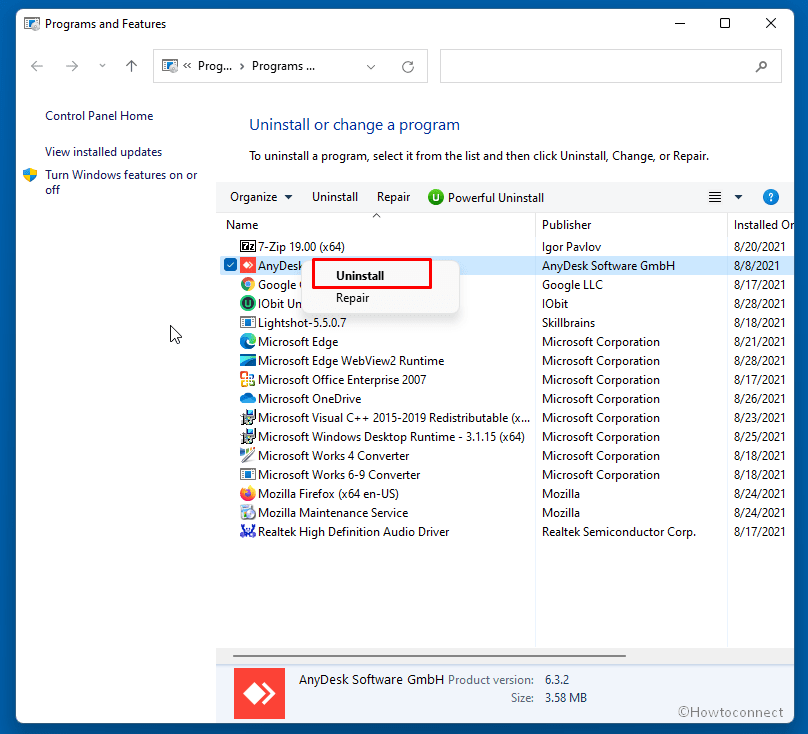Viewport: 808px width, 734px height.
Task: Click the AnyDesk Software GmbH publisher cell
Action: pos(609,265)
